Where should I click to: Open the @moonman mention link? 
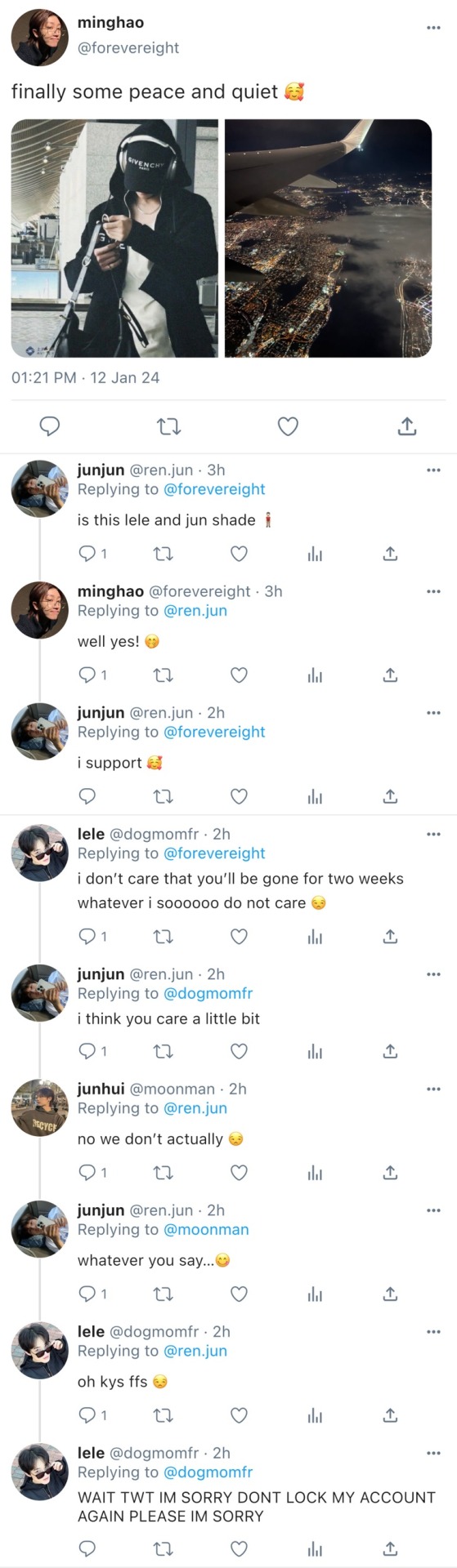(206, 1230)
